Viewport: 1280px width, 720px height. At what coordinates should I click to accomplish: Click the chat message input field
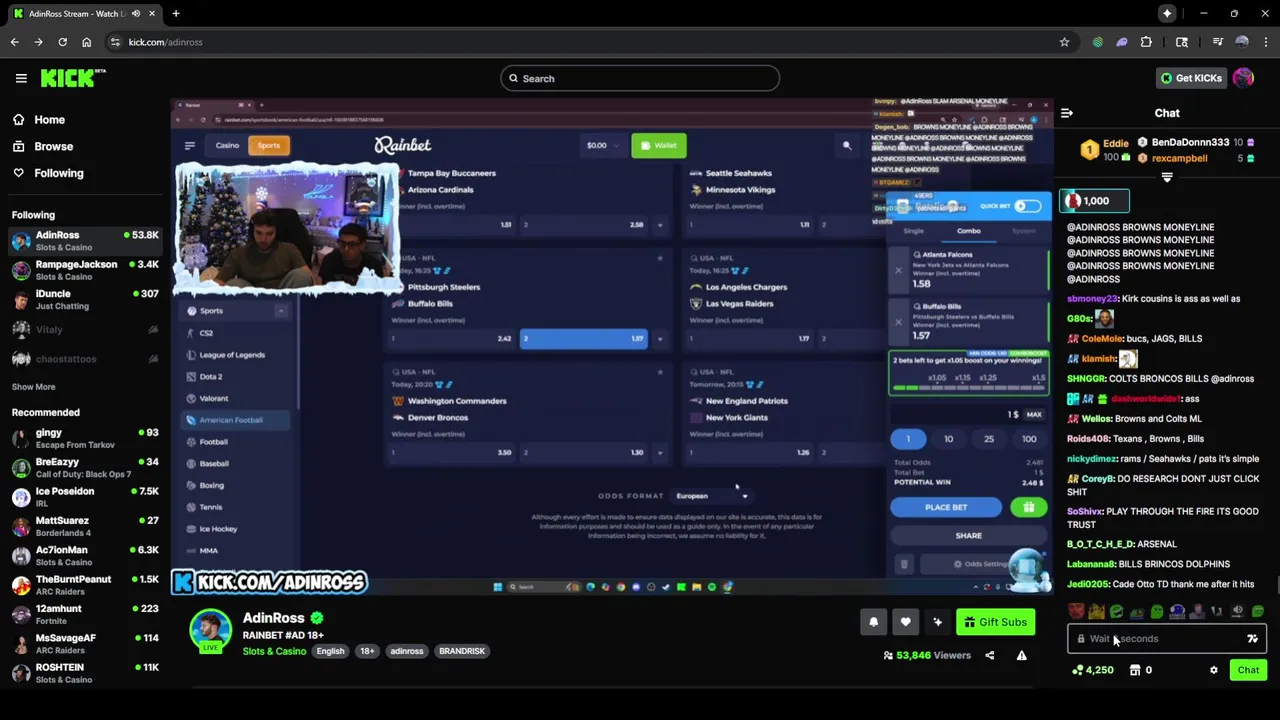(1166, 638)
